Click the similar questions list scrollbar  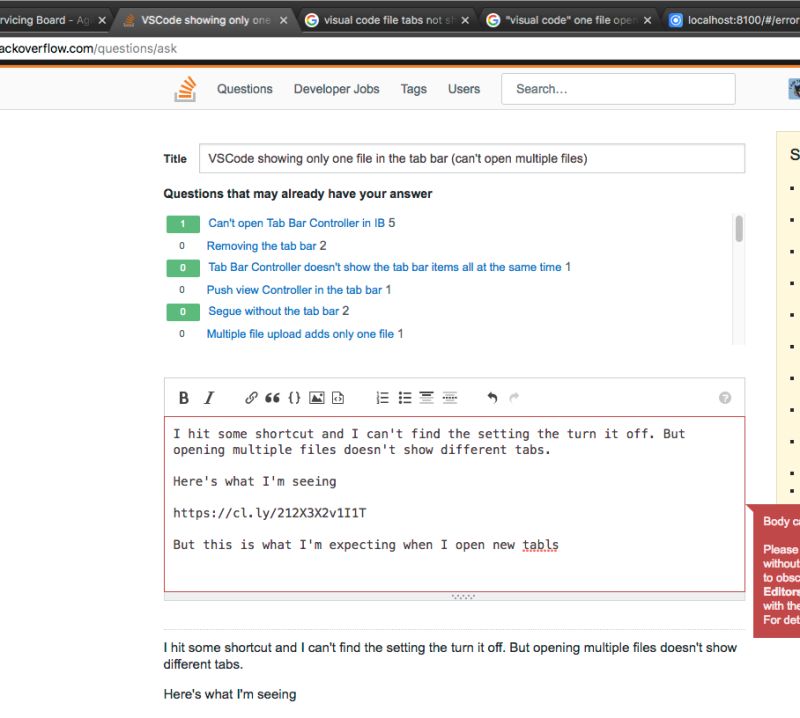tap(739, 229)
